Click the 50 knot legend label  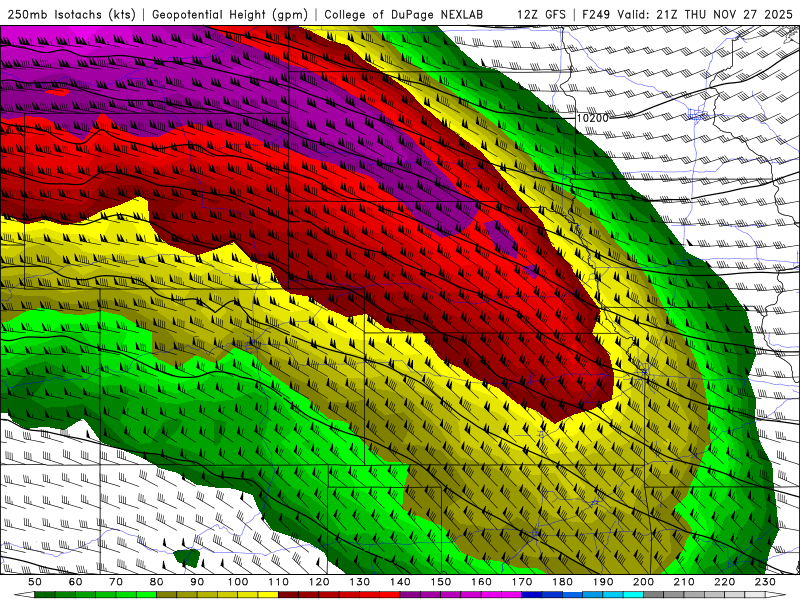[35, 582]
